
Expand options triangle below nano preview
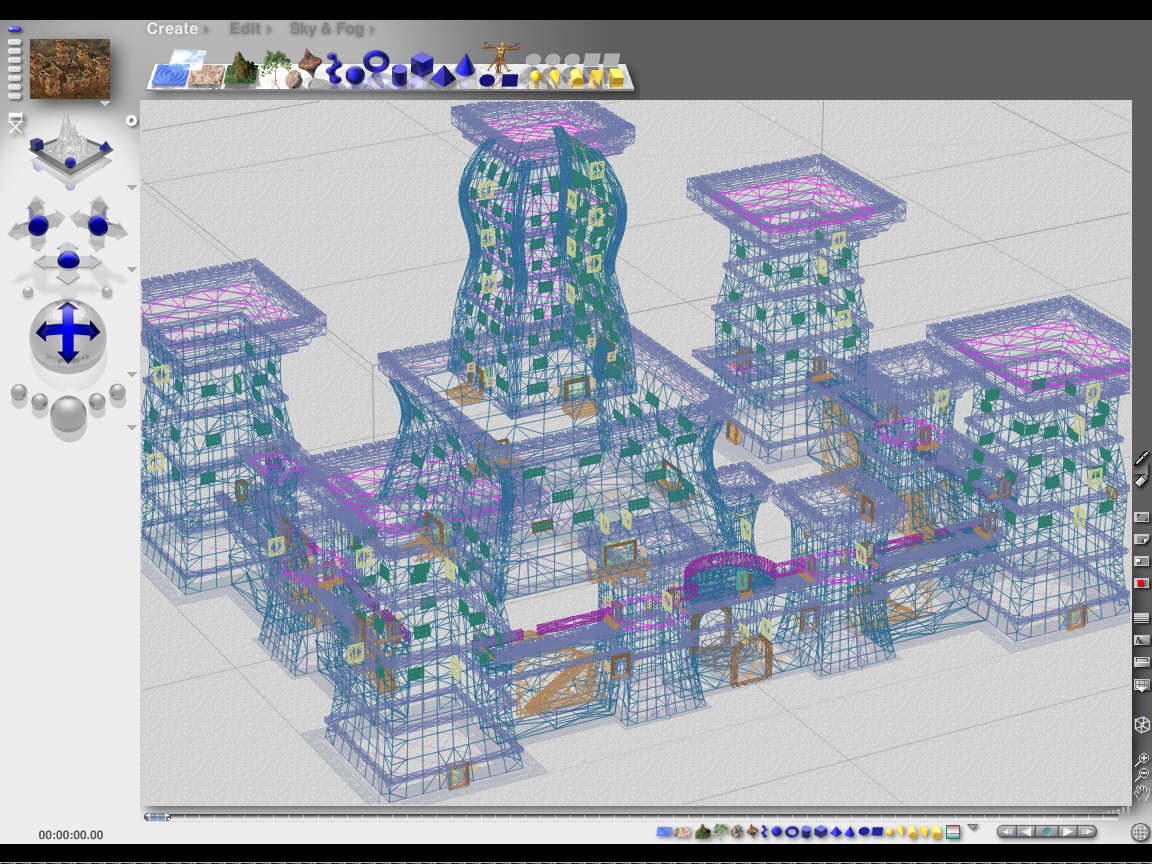104,103
